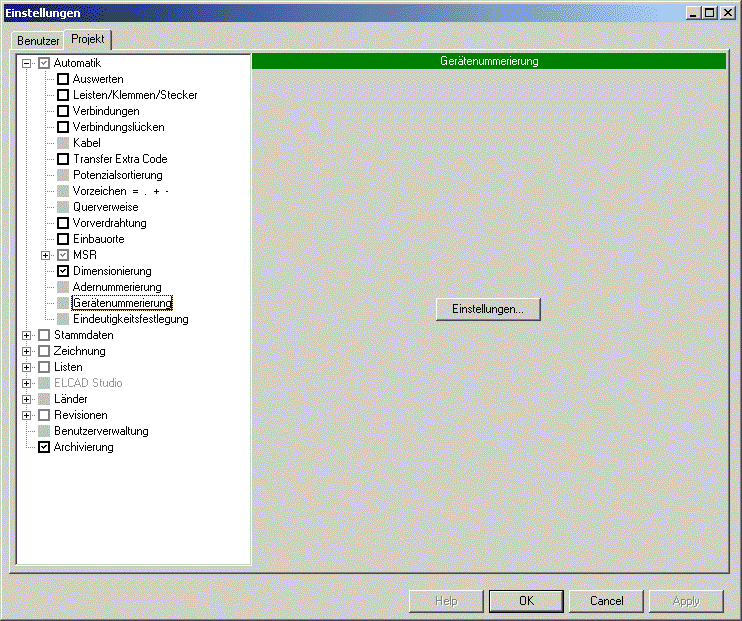Image resolution: width=742 pixels, height=621 pixels.
Task: Click the gray Gerätenummerierung item icon
Action: pos(63,303)
